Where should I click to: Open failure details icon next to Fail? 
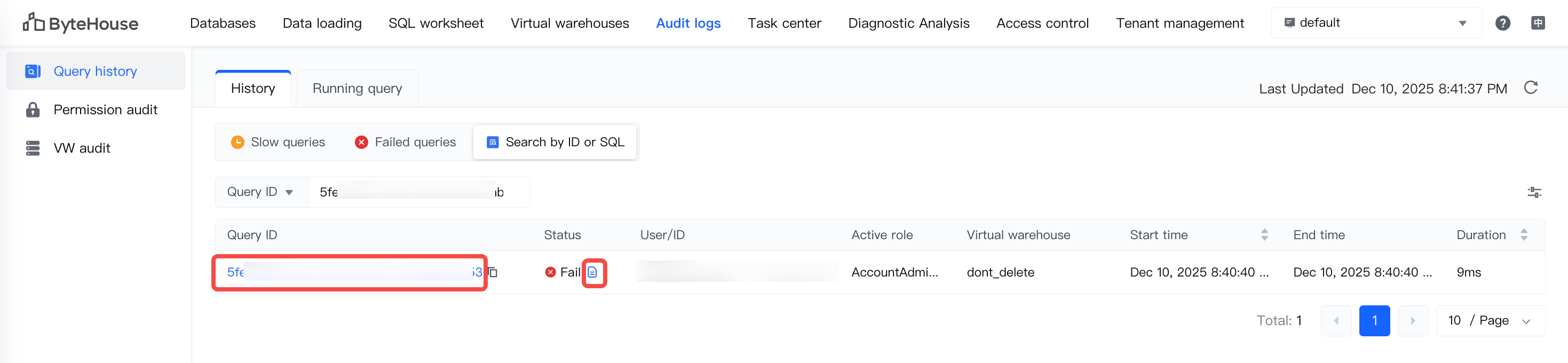593,272
